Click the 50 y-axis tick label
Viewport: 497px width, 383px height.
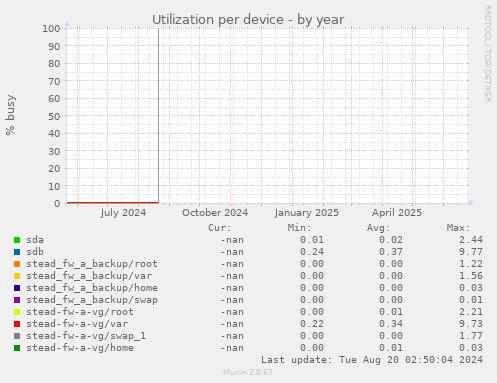54,116
